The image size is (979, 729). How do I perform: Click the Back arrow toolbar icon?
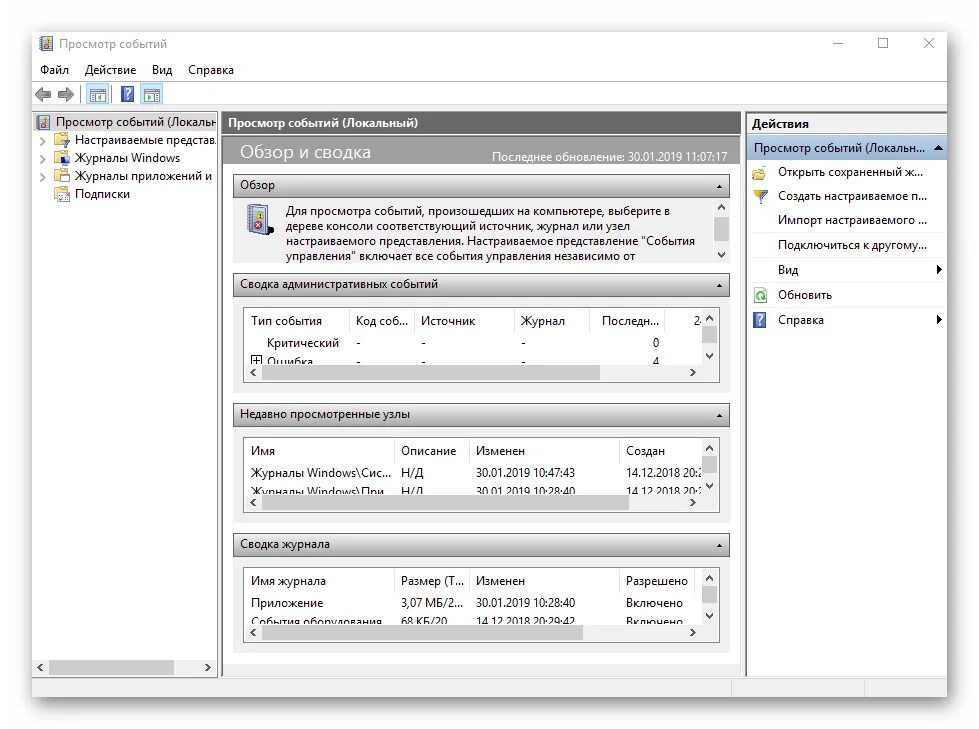point(43,95)
